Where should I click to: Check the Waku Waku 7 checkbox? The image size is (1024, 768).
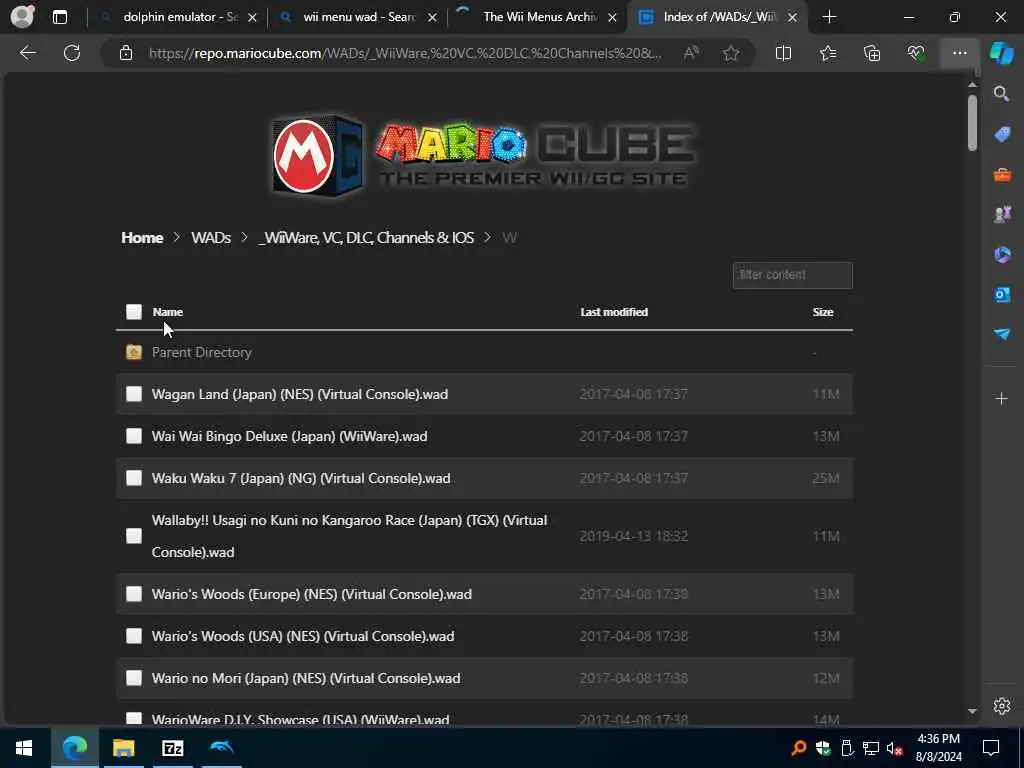pyautogui.click(x=134, y=478)
